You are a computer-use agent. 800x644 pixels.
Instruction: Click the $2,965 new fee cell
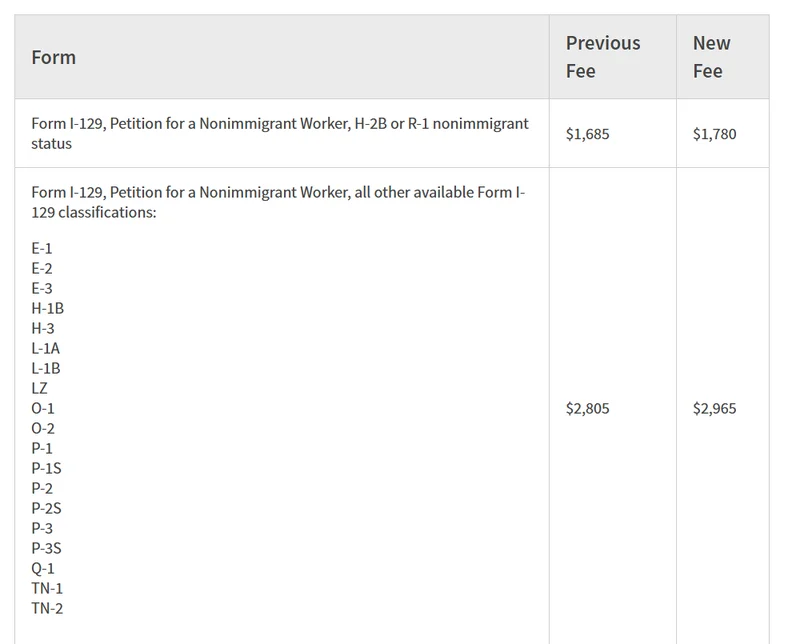coord(714,409)
